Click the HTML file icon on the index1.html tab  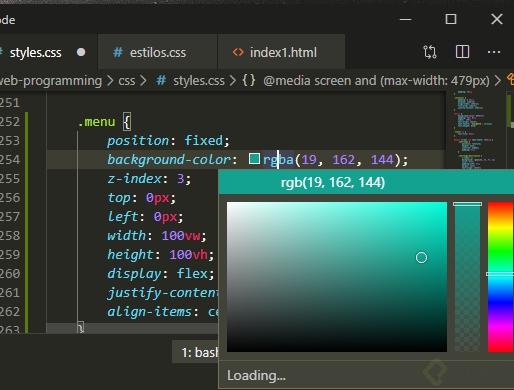click(x=238, y=52)
